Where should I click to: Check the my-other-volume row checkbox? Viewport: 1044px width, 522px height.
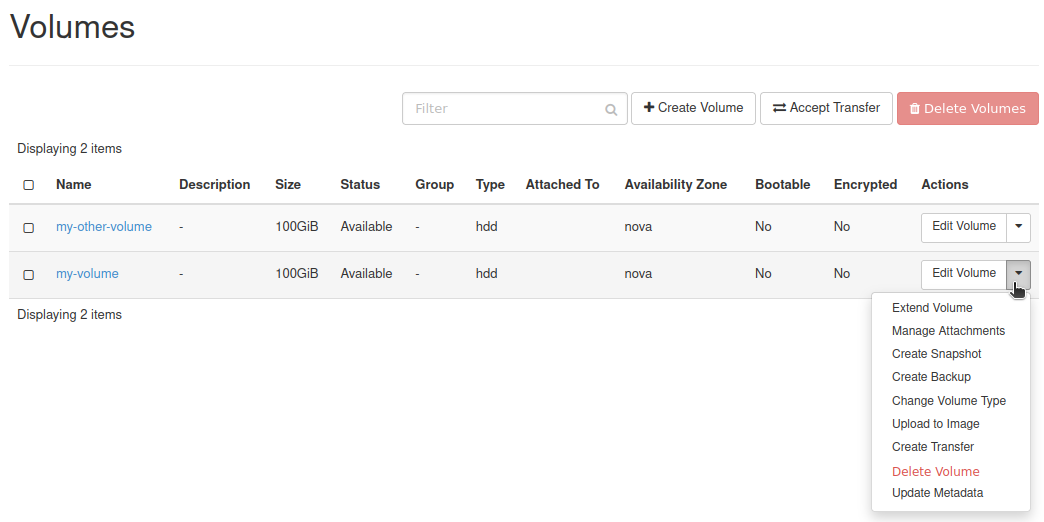pos(29,228)
